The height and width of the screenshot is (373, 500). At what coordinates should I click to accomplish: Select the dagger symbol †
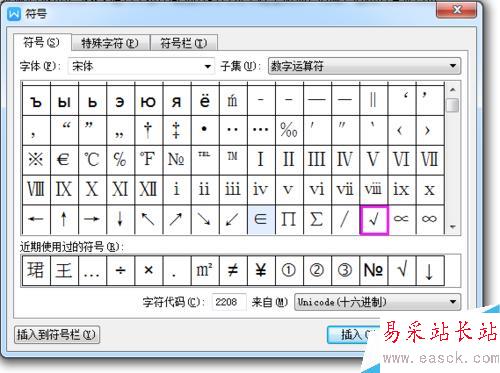coord(149,130)
